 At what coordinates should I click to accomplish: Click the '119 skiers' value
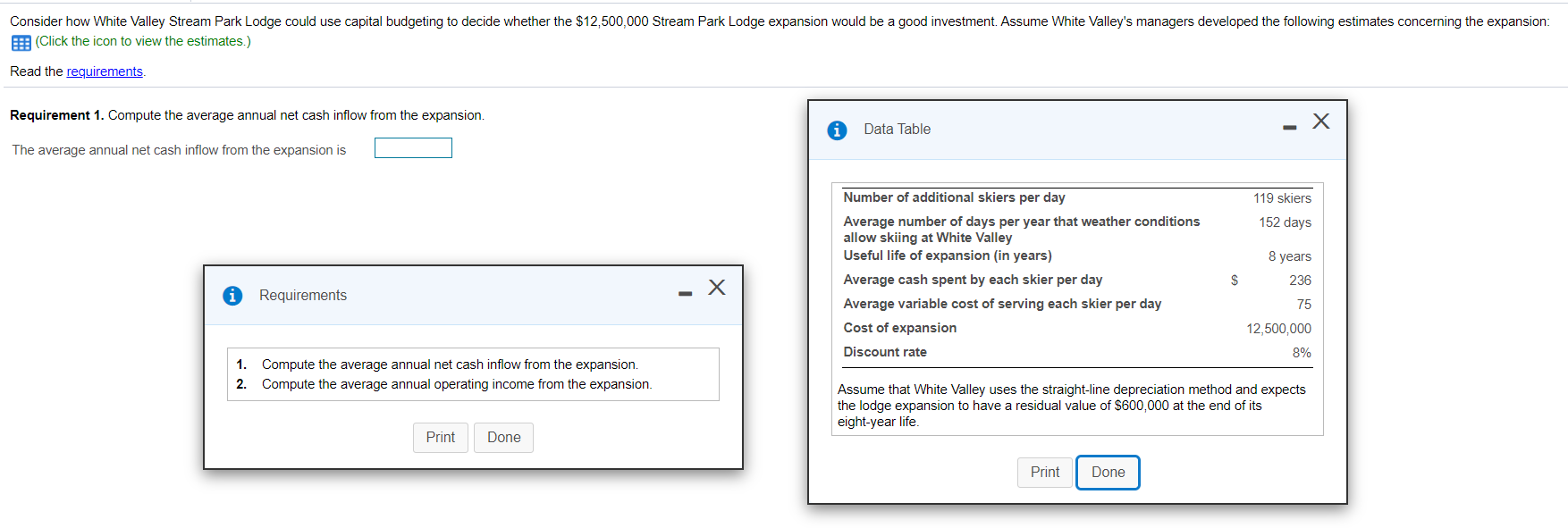[1282, 198]
